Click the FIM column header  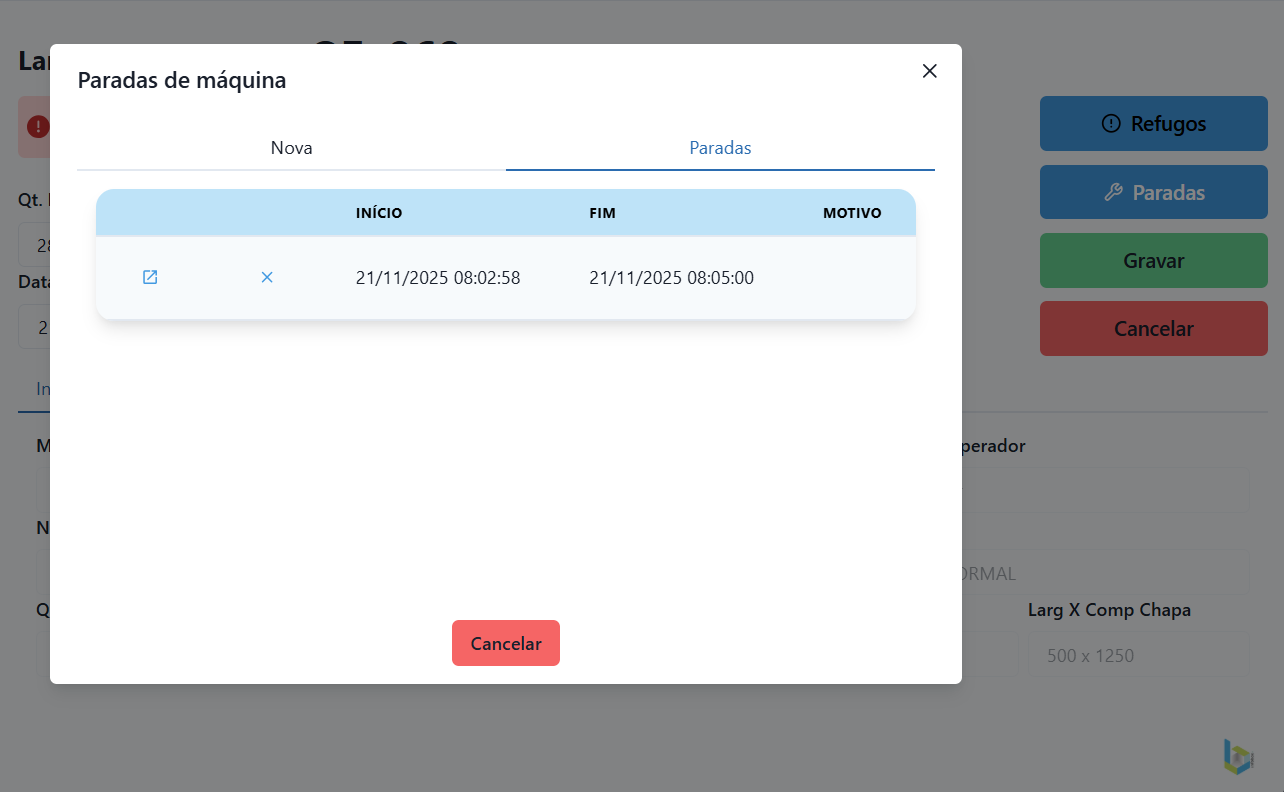602,213
